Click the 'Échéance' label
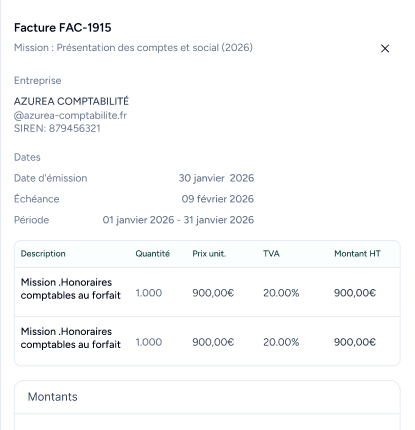415x430 pixels. 37,199
